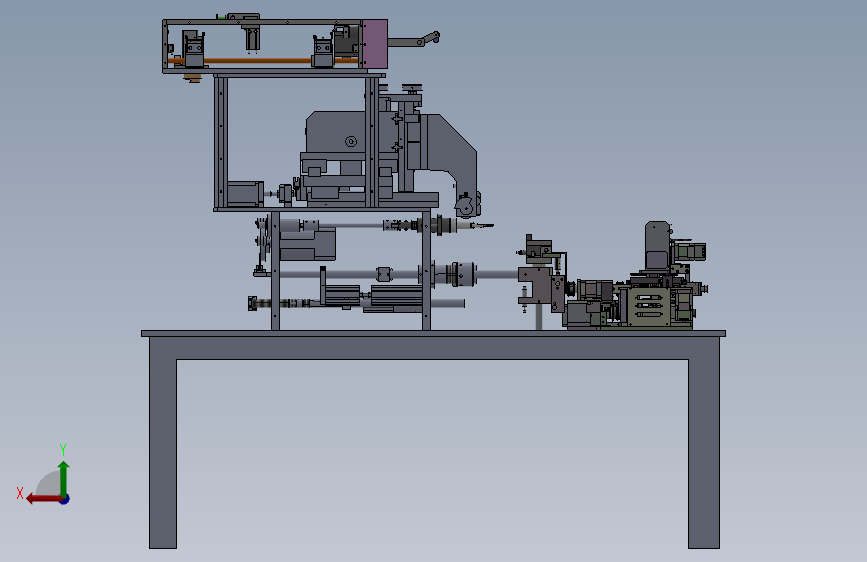
Task: Click the blue Z axis ball of triad
Action: tap(65, 499)
